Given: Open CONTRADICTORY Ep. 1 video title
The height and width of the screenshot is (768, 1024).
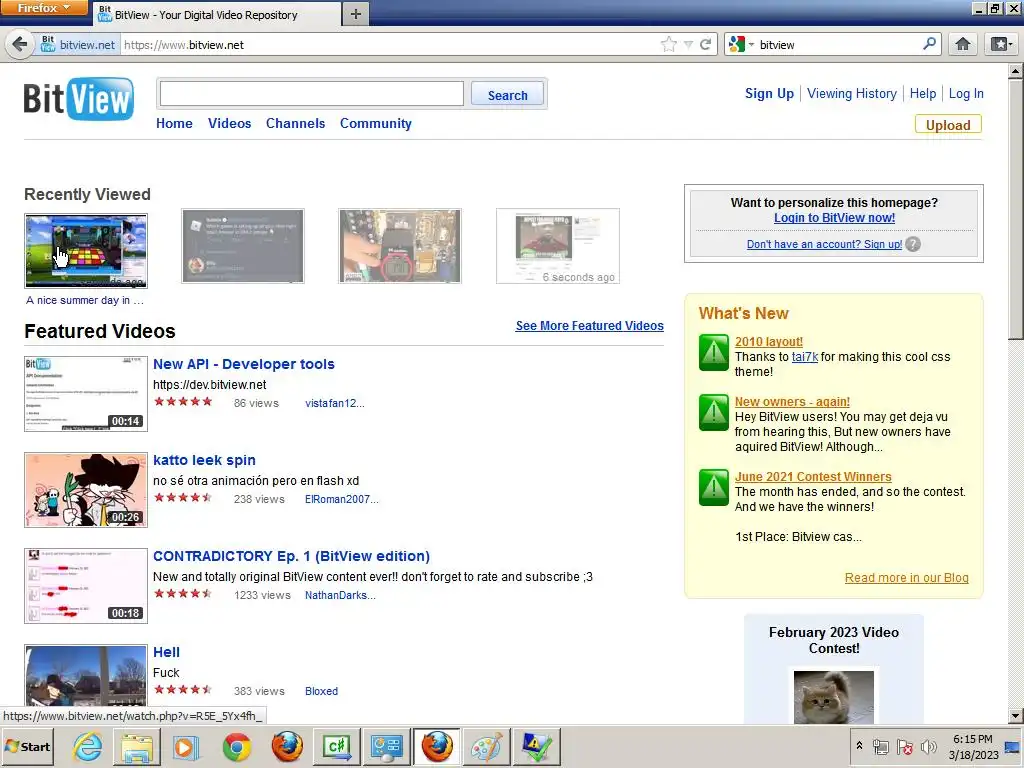Looking at the screenshot, I should (x=291, y=556).
